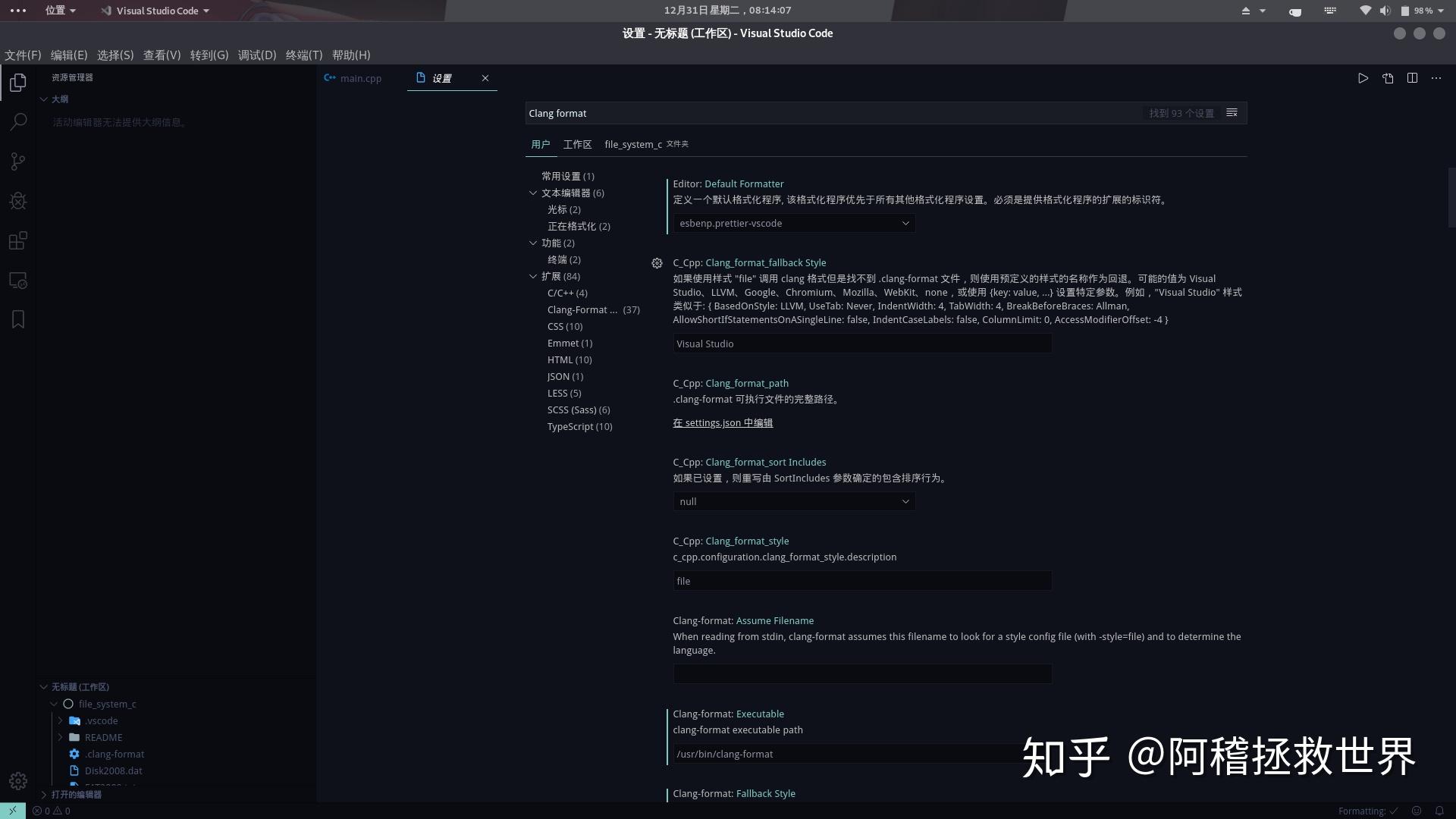Open Visual Studio Code app menu in top bar
Viewport: 1456px width, 819px height.
point(155,11)
